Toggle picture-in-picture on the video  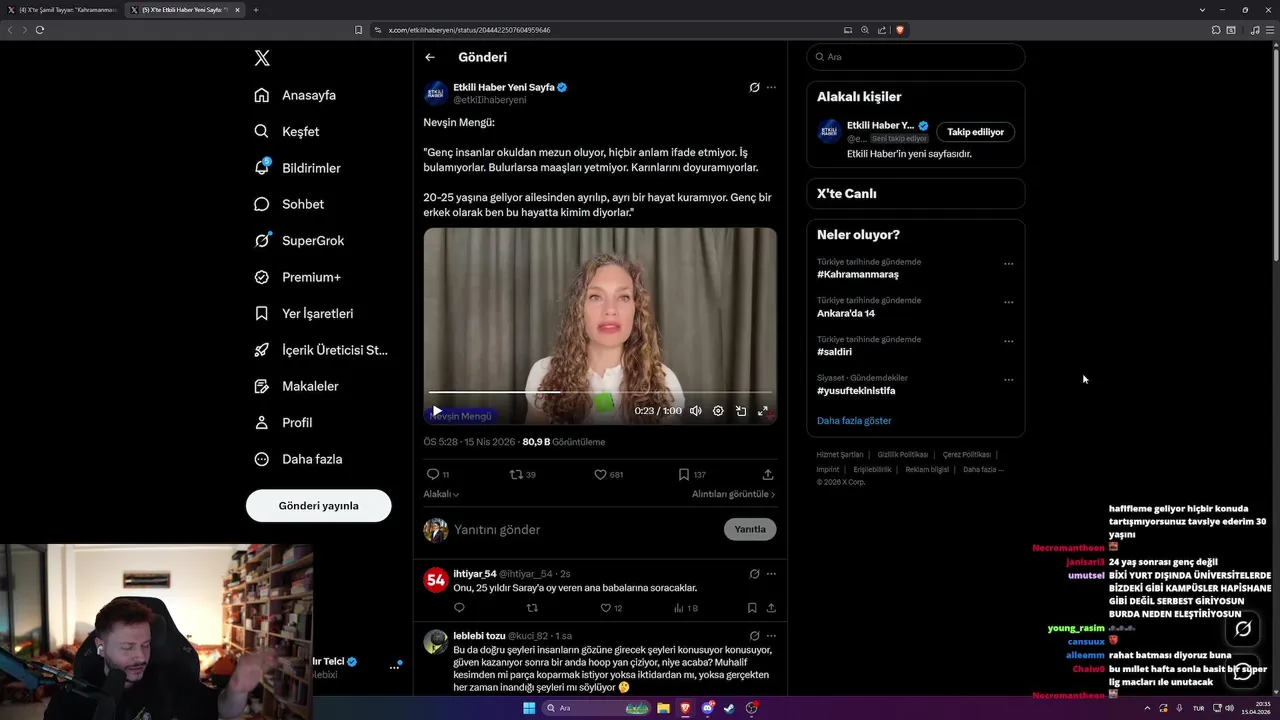tap(741, 411)
